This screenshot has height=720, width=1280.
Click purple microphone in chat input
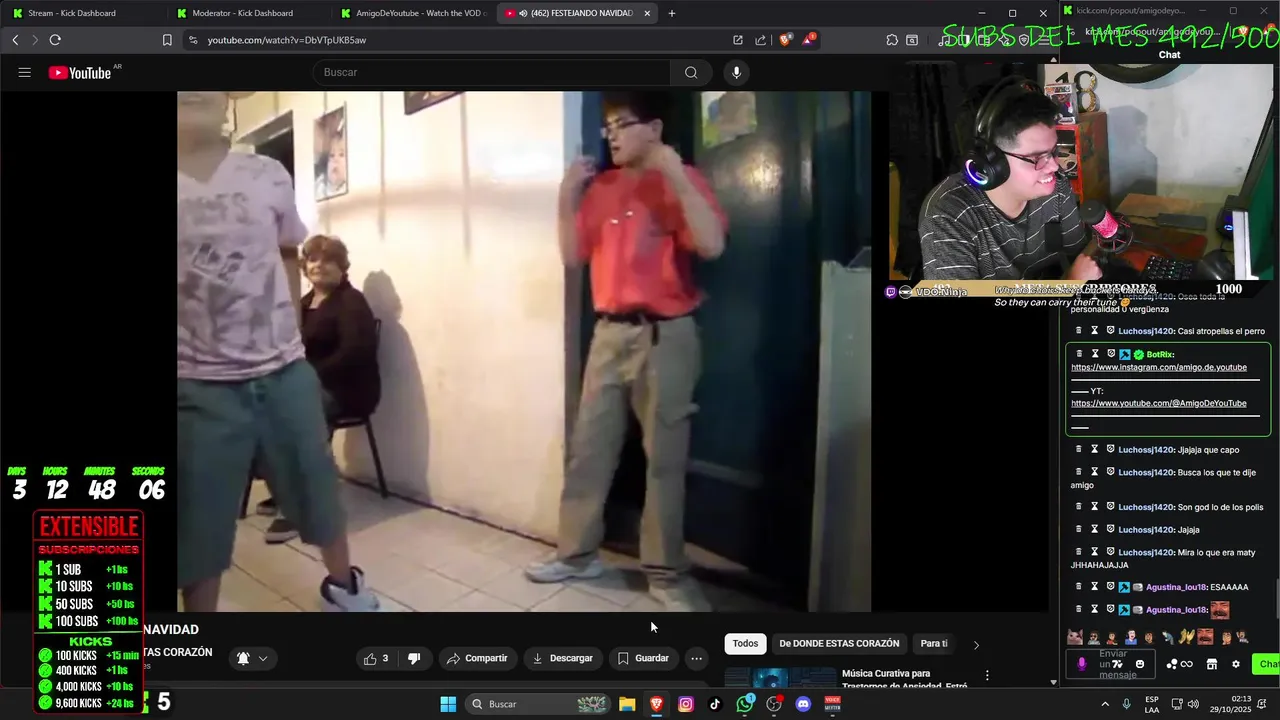click(1081, 664)
